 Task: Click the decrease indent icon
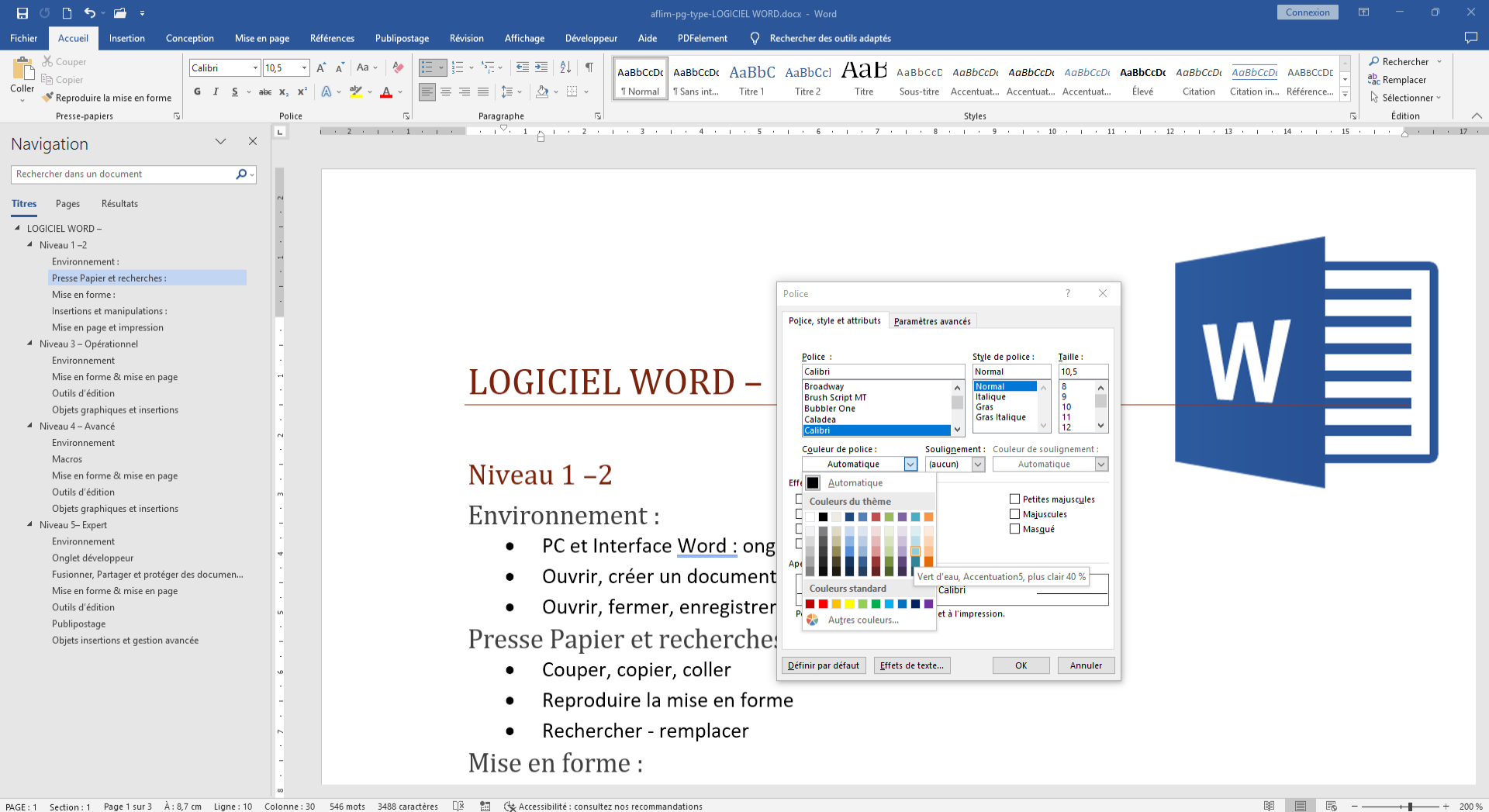[523, 68]
